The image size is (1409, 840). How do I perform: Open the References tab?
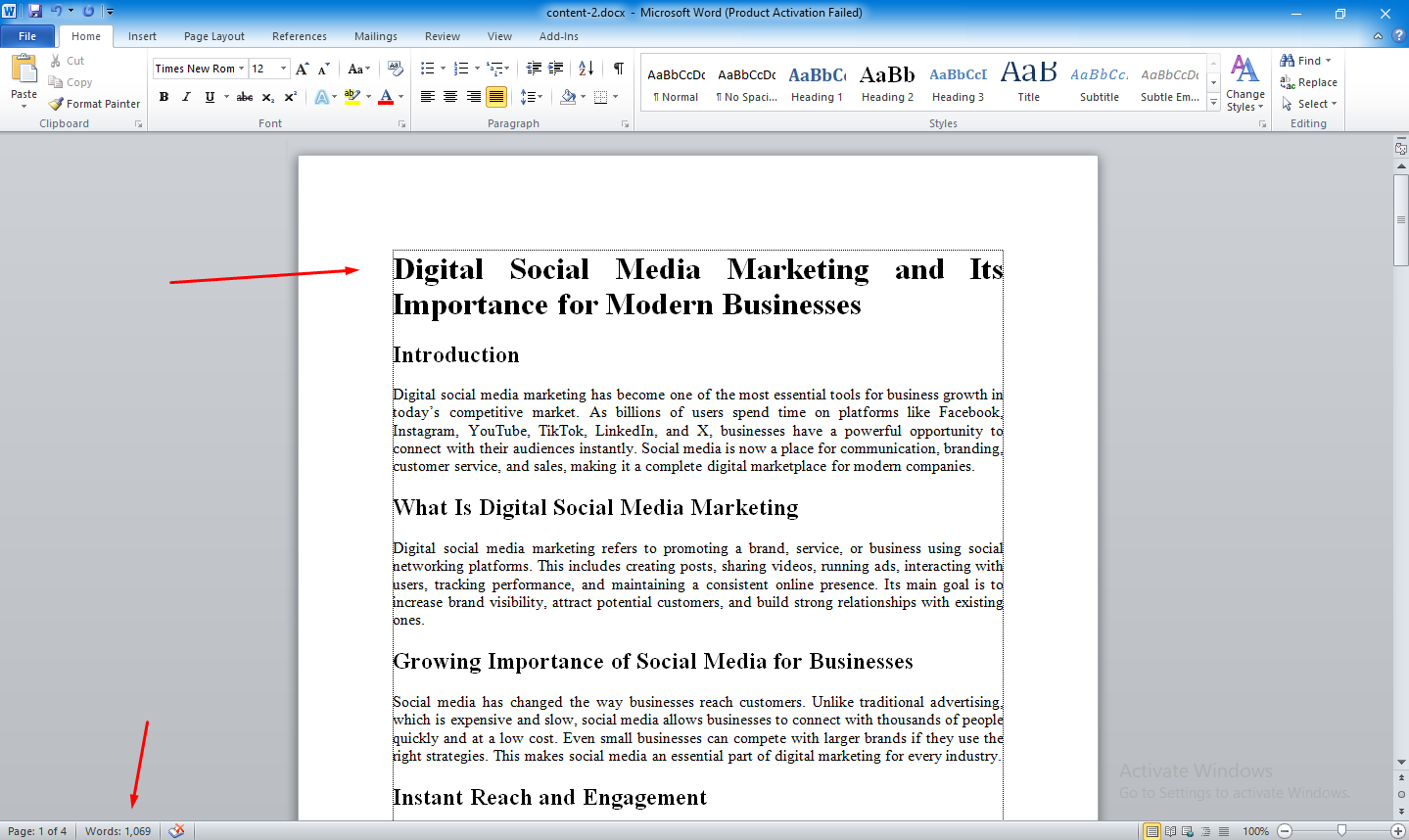click(299, 36)
